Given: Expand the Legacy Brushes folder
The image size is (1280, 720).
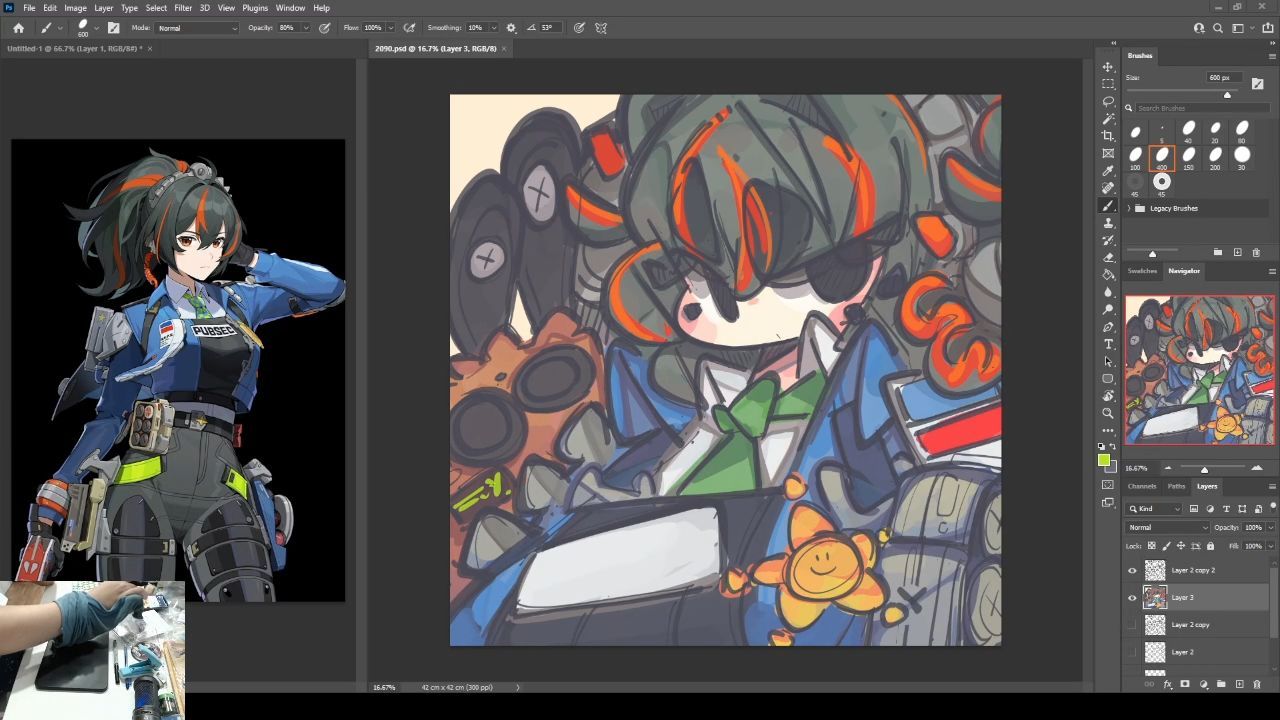Looking at the screenshot, I should point(1129,208).
